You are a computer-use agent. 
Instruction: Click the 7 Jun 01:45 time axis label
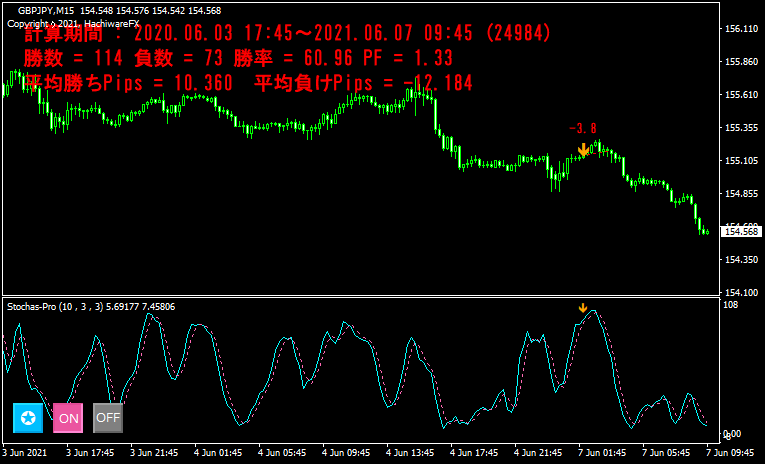604,452
